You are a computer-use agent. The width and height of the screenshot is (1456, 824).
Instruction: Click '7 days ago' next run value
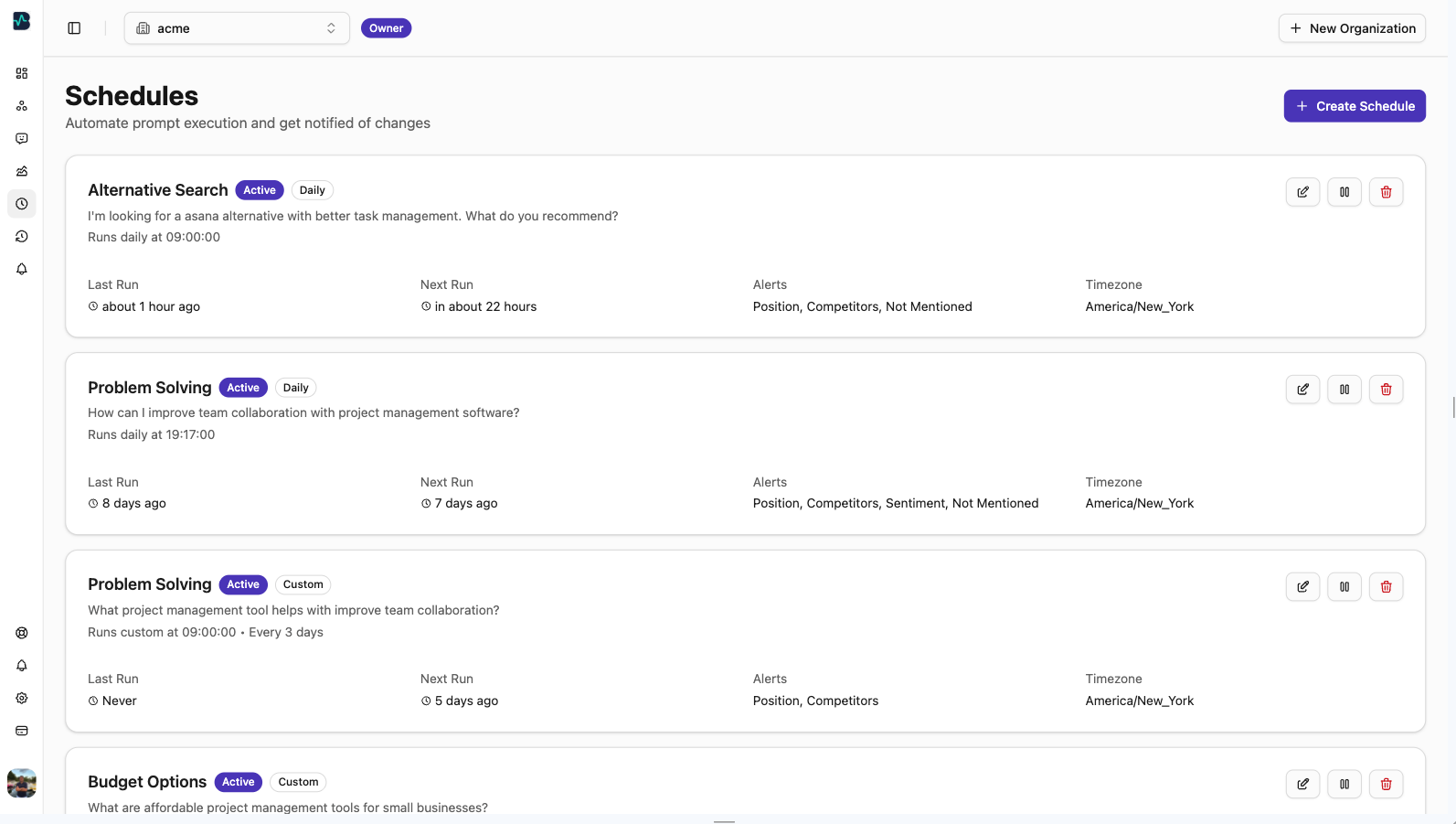point(466,503)
